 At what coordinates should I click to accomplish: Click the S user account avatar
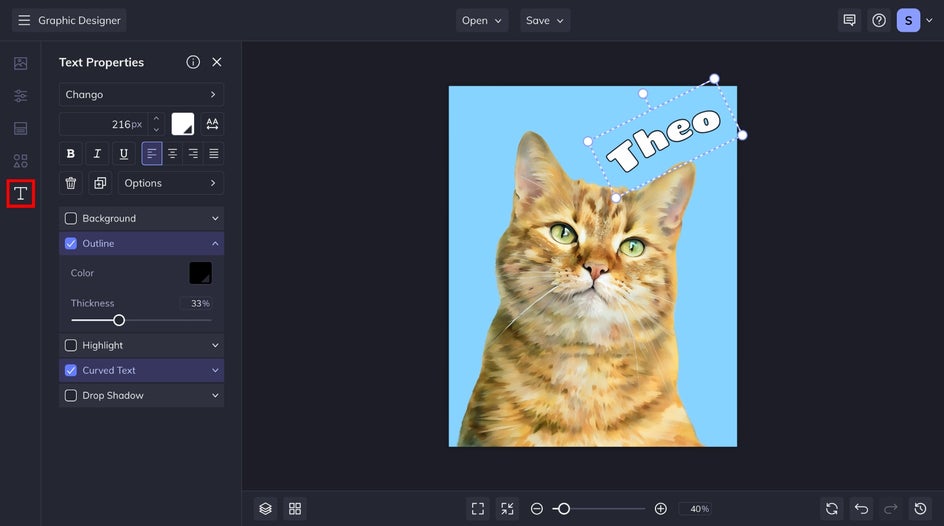tap(908, 20)
